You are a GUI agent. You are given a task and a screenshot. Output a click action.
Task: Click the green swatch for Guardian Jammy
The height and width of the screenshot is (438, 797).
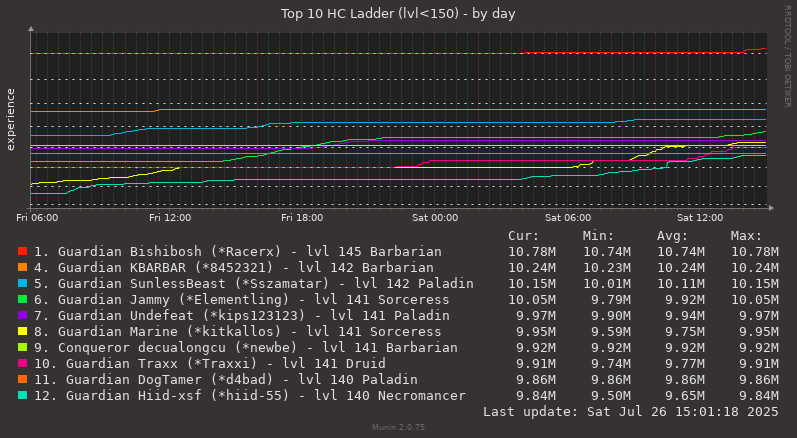[x=22, y=299]
